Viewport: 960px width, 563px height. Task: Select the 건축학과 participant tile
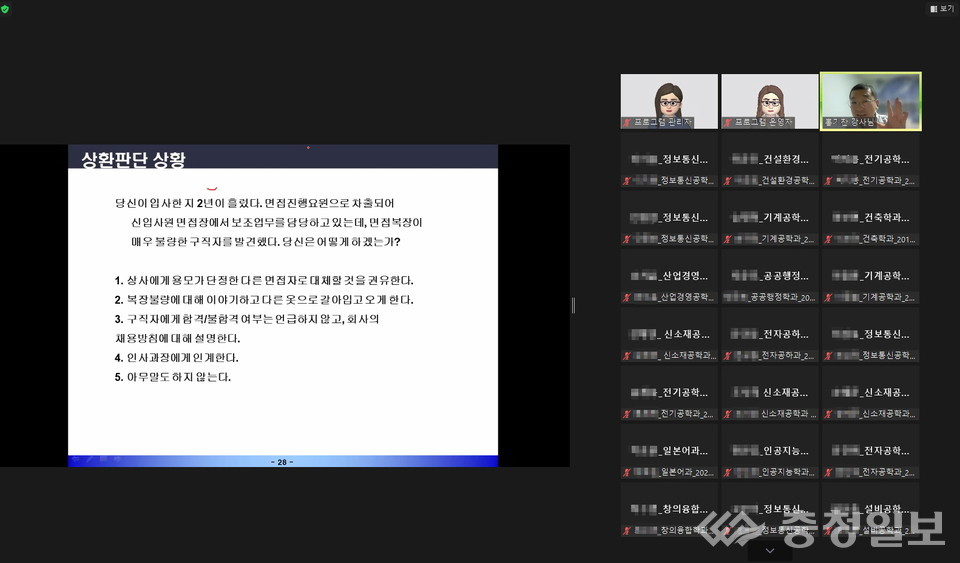point(871,218)
